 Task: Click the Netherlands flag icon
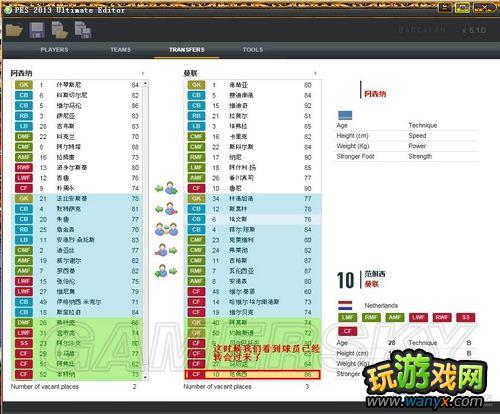(345, 305)
